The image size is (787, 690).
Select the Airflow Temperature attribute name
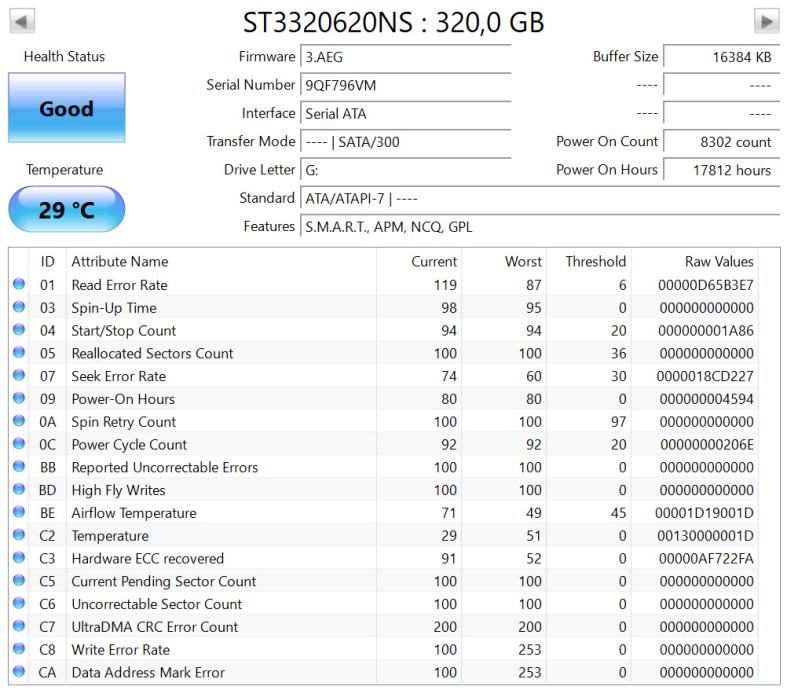tap(134, 513)
